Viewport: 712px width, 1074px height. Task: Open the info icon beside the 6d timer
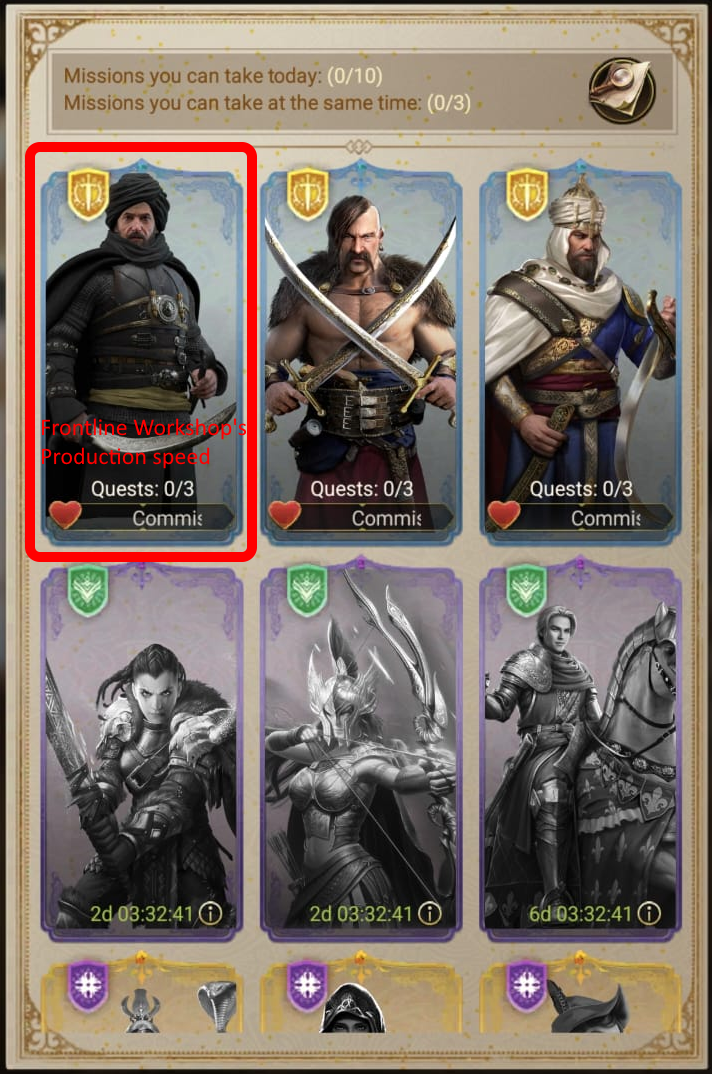click(x=650, y=913)
